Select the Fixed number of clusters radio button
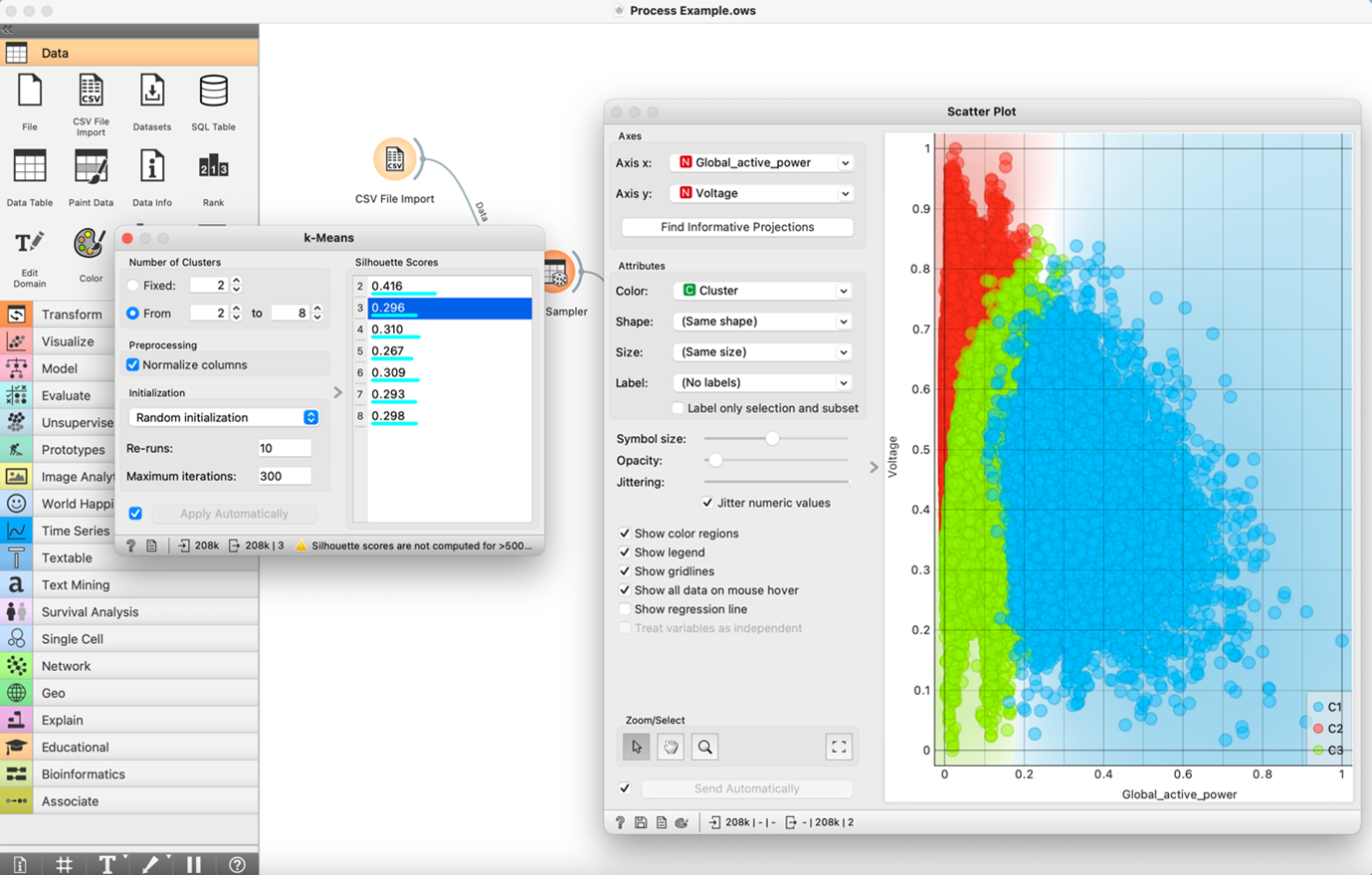This screenshot has width=1372, height=875. [133, 286]
